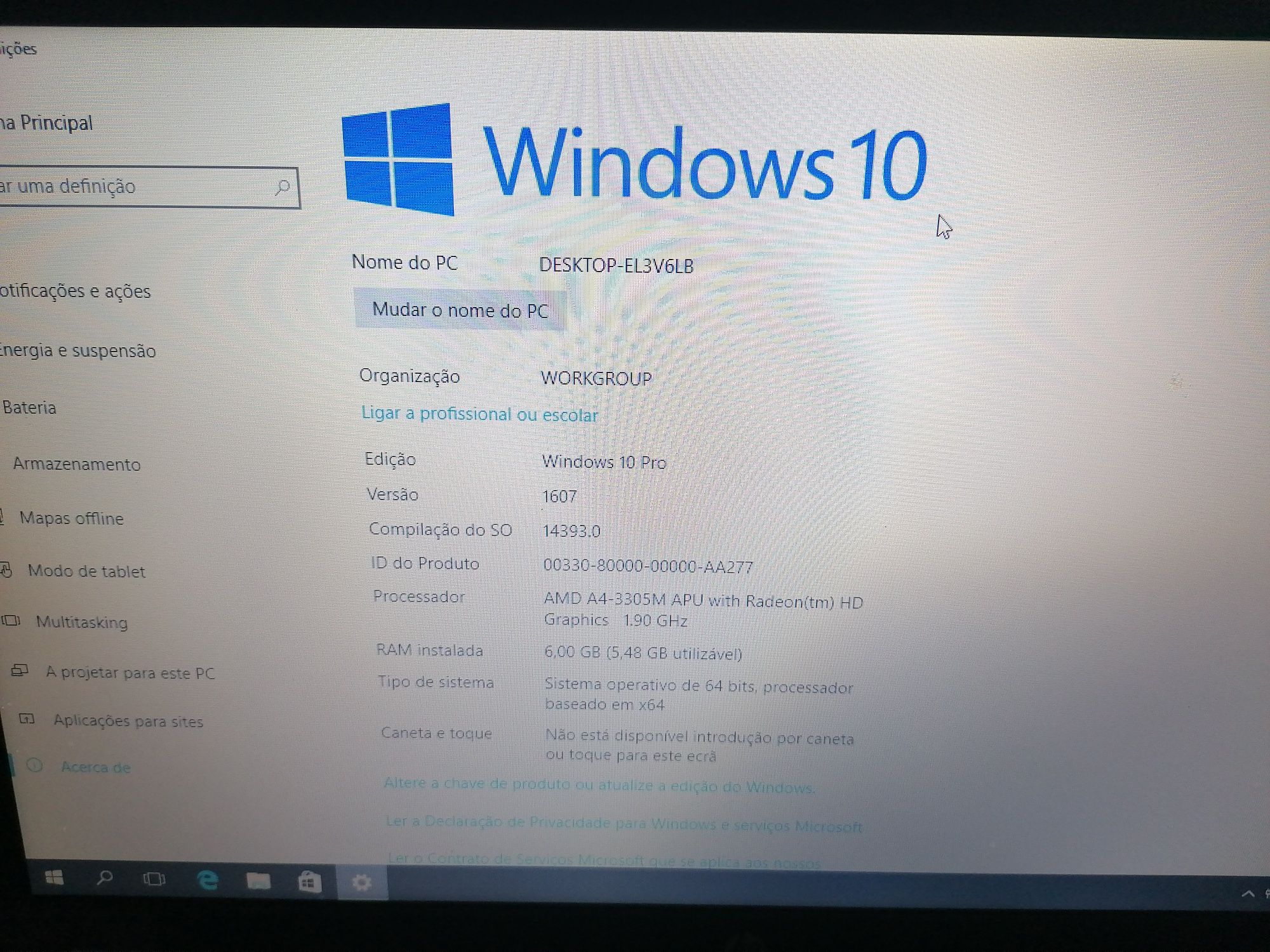Click the A projetar para este PC icon
Image resolution: width=1270 pixels, height=952 pixels.
tap(20, 670)
